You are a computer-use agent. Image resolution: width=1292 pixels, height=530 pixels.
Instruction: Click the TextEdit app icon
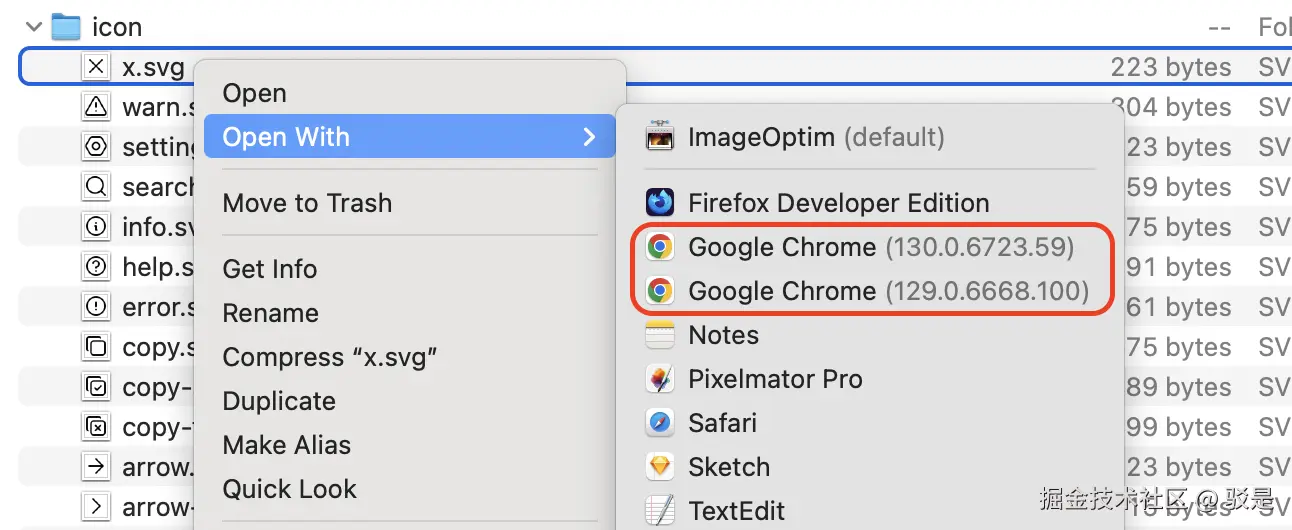(660, 510)
